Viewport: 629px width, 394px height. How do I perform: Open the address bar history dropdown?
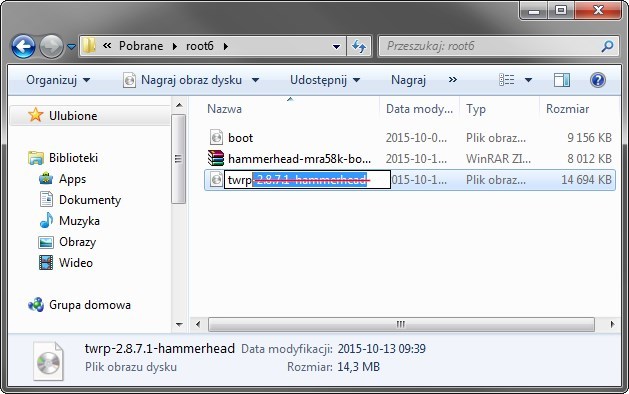point(336,47)
